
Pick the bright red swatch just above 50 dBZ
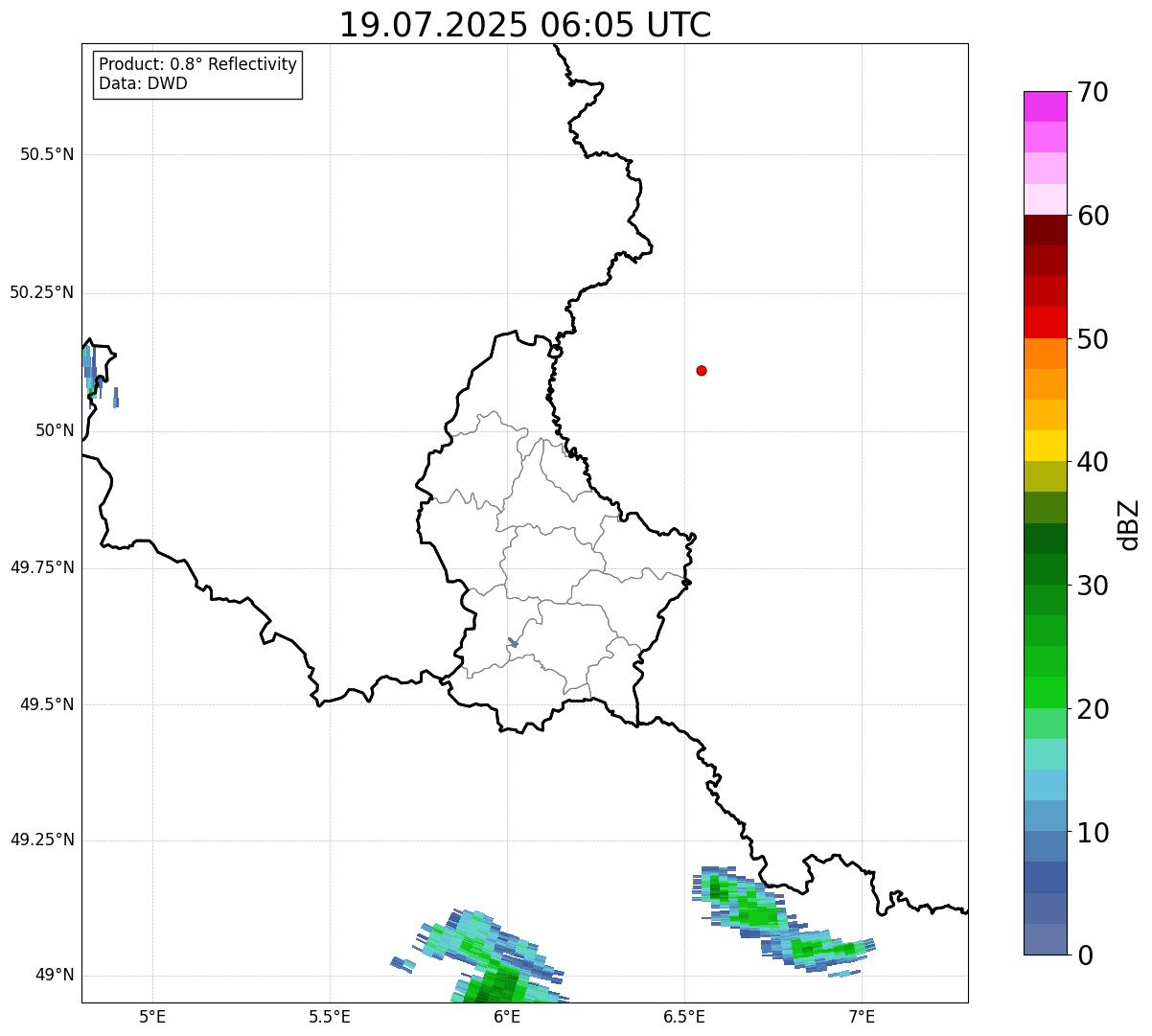click(x=1045, y=323)
